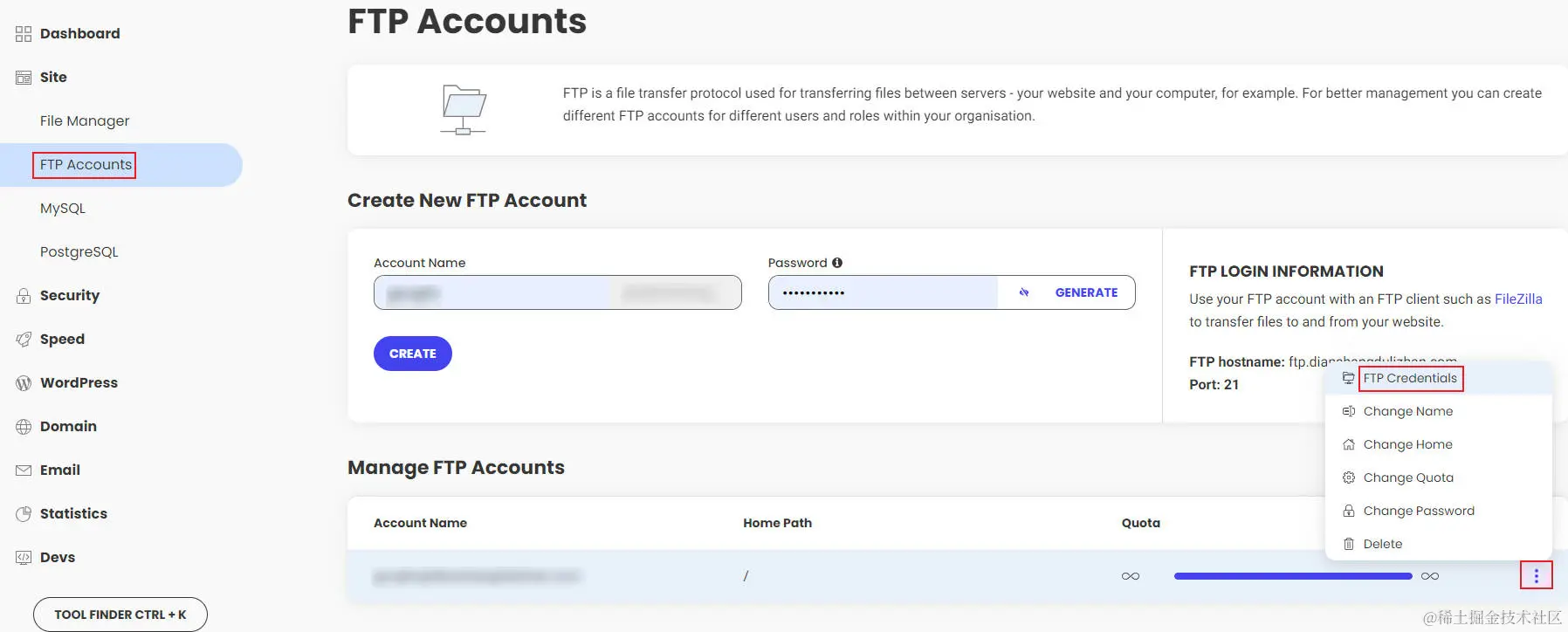Click the Dashboard grid icon

tap(24, 34)
